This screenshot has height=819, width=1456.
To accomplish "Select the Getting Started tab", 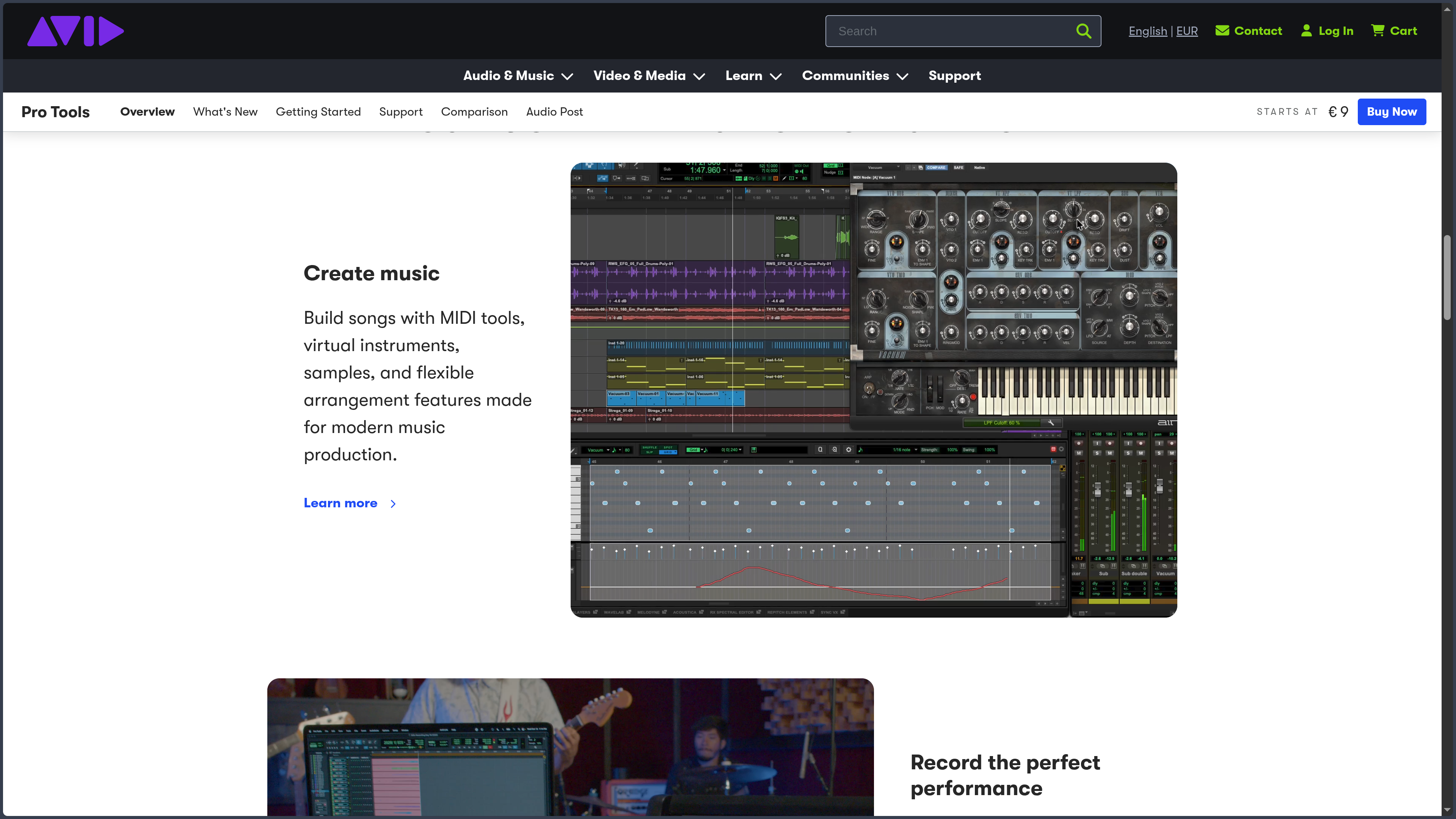I will click(318, 112).
